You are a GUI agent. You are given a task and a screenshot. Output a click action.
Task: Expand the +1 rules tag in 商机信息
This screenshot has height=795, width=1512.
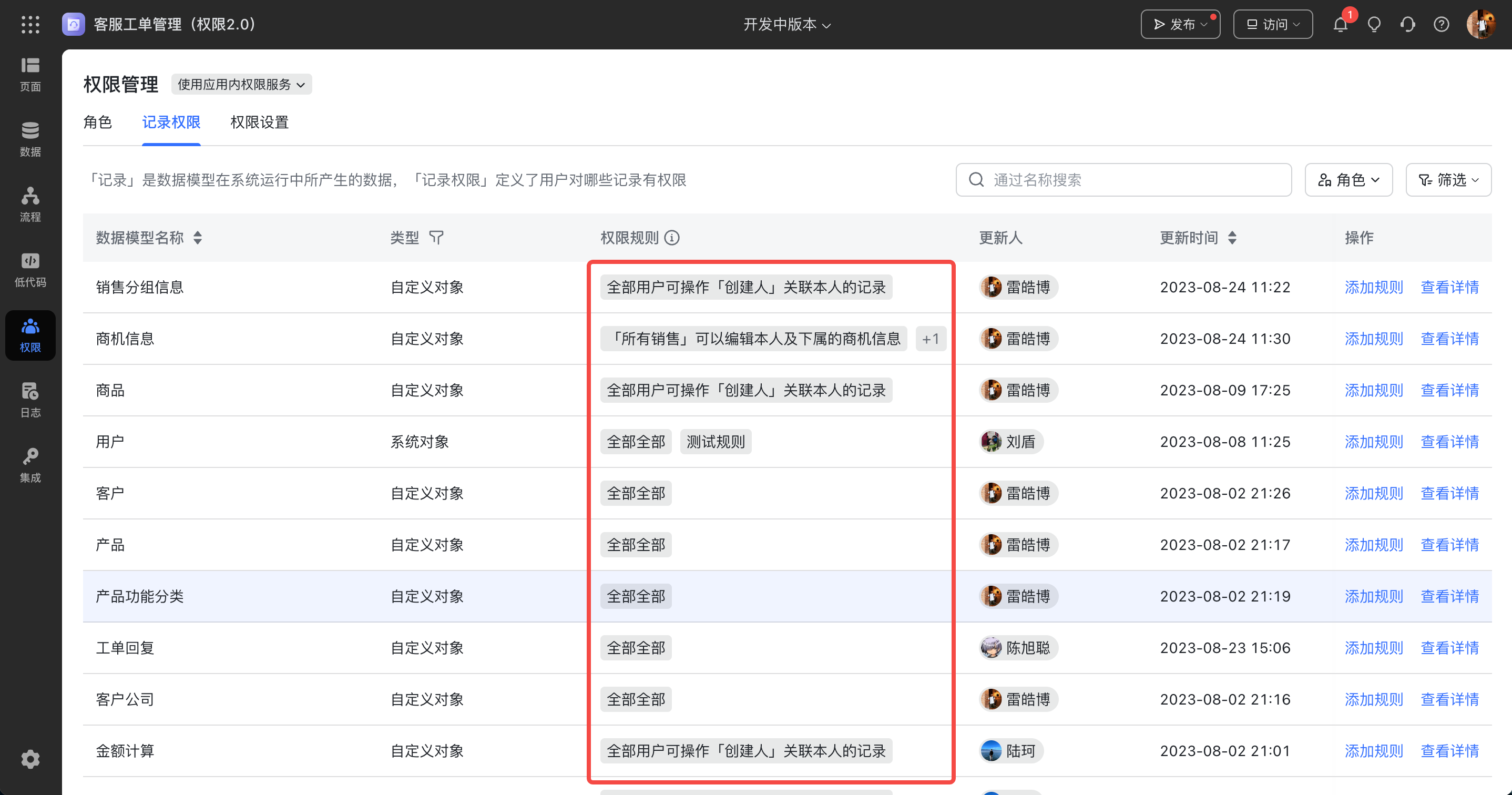931,339
